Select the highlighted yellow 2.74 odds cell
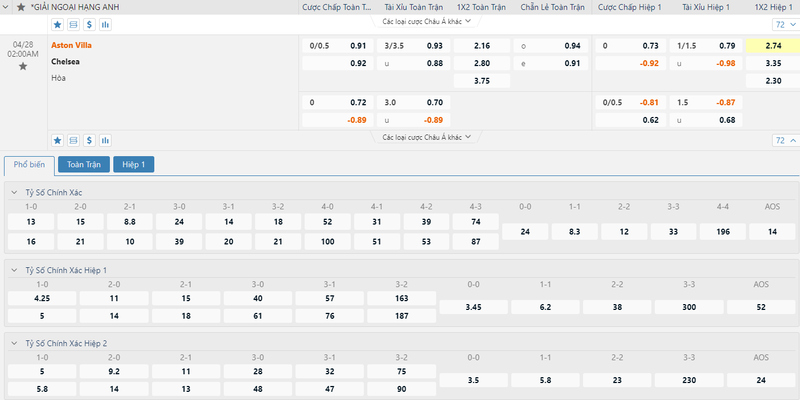The width and height of the screenshot is (800, 400). click(x=772, y=45)
